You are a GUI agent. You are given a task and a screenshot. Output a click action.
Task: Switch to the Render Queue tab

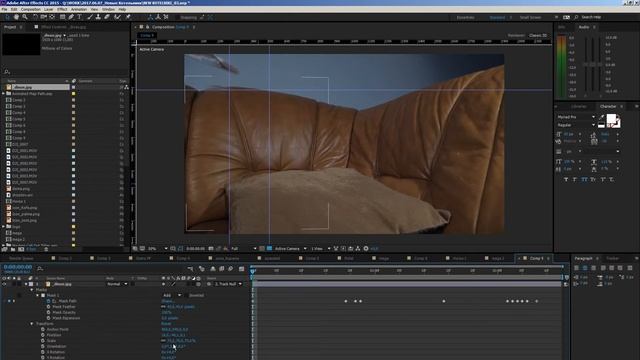(21, 258)
